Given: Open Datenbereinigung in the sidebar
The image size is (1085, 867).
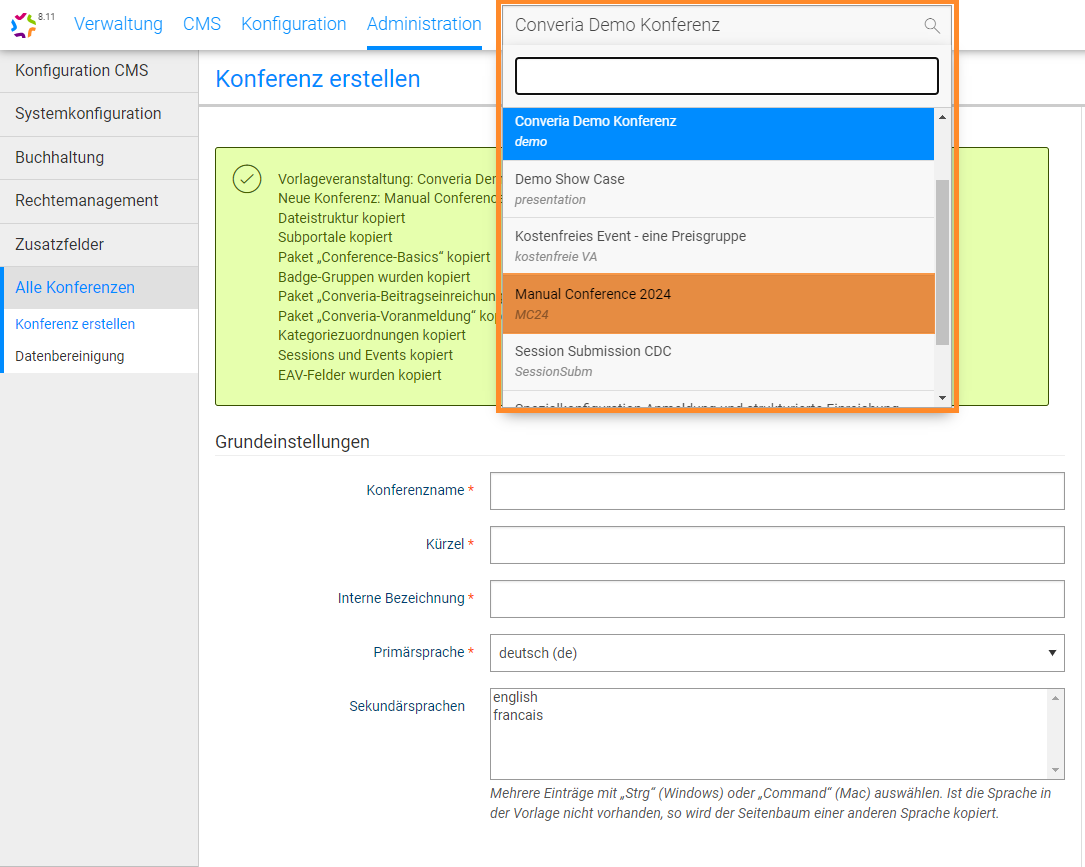Looking at the screenshot, I should [x=70, y=356].
